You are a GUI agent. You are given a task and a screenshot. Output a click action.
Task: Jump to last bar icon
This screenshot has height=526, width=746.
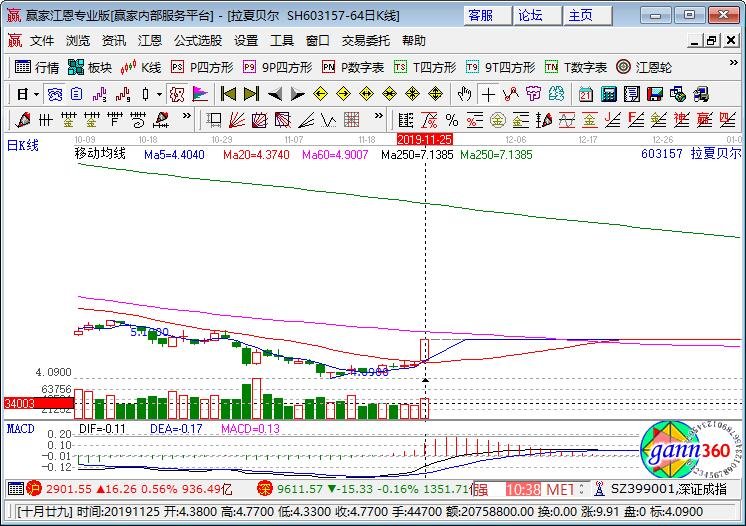(x=251, y=94)
